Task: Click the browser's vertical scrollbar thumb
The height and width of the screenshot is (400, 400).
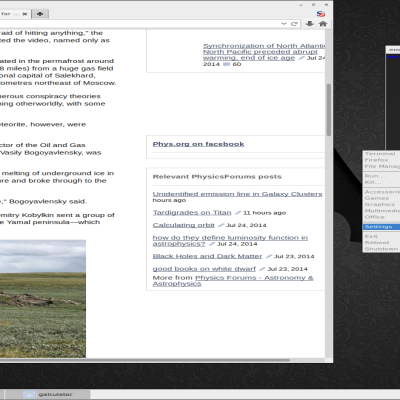Action: click(x=329, y=110)
